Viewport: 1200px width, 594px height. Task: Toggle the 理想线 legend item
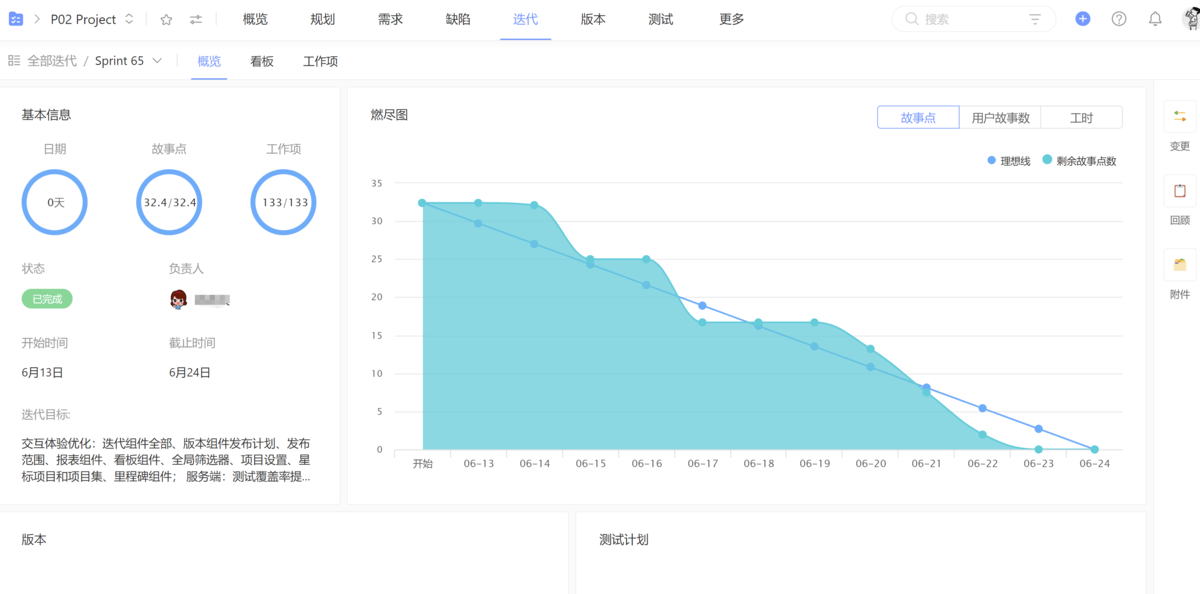click(x=1008, y=161)
